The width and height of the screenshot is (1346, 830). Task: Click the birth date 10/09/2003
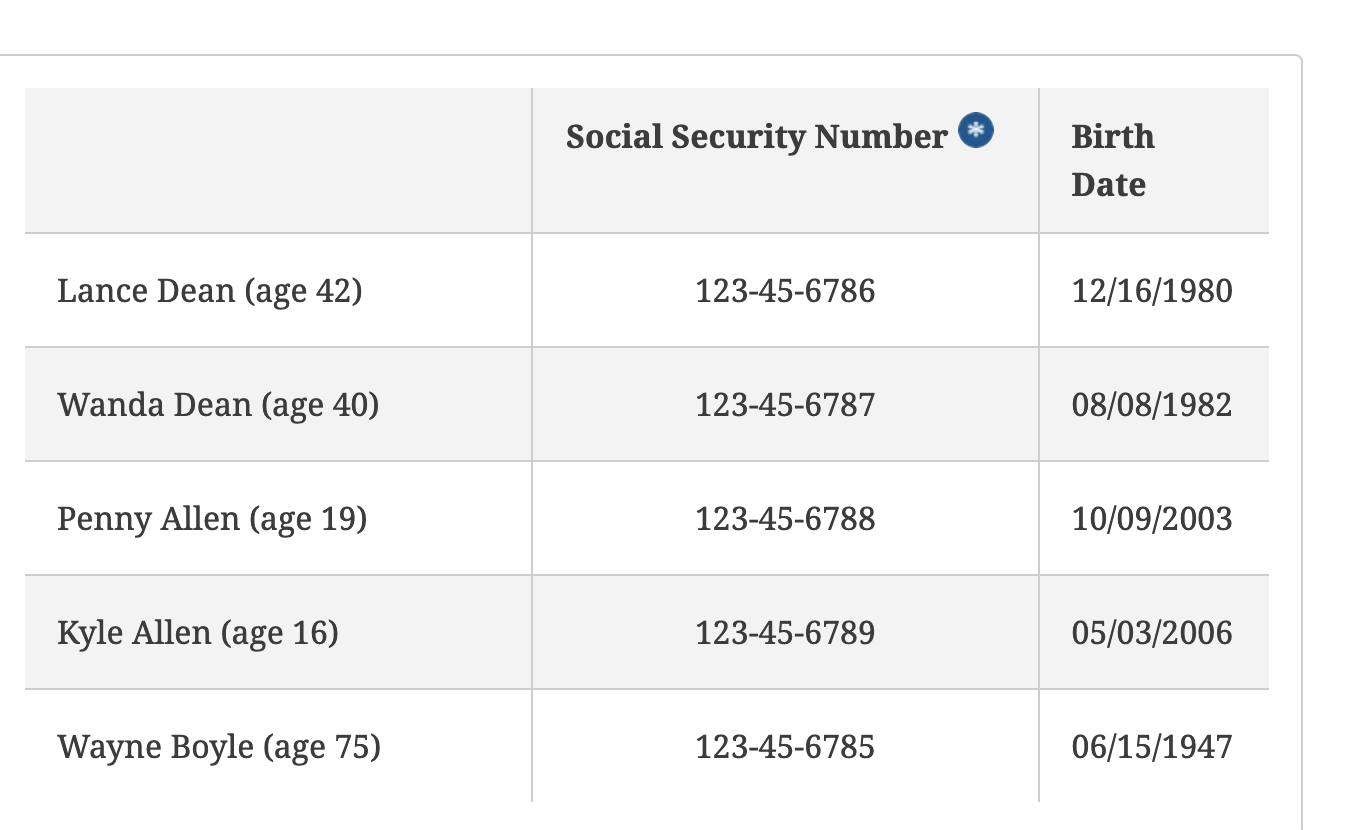click(x=1152, y=519)
